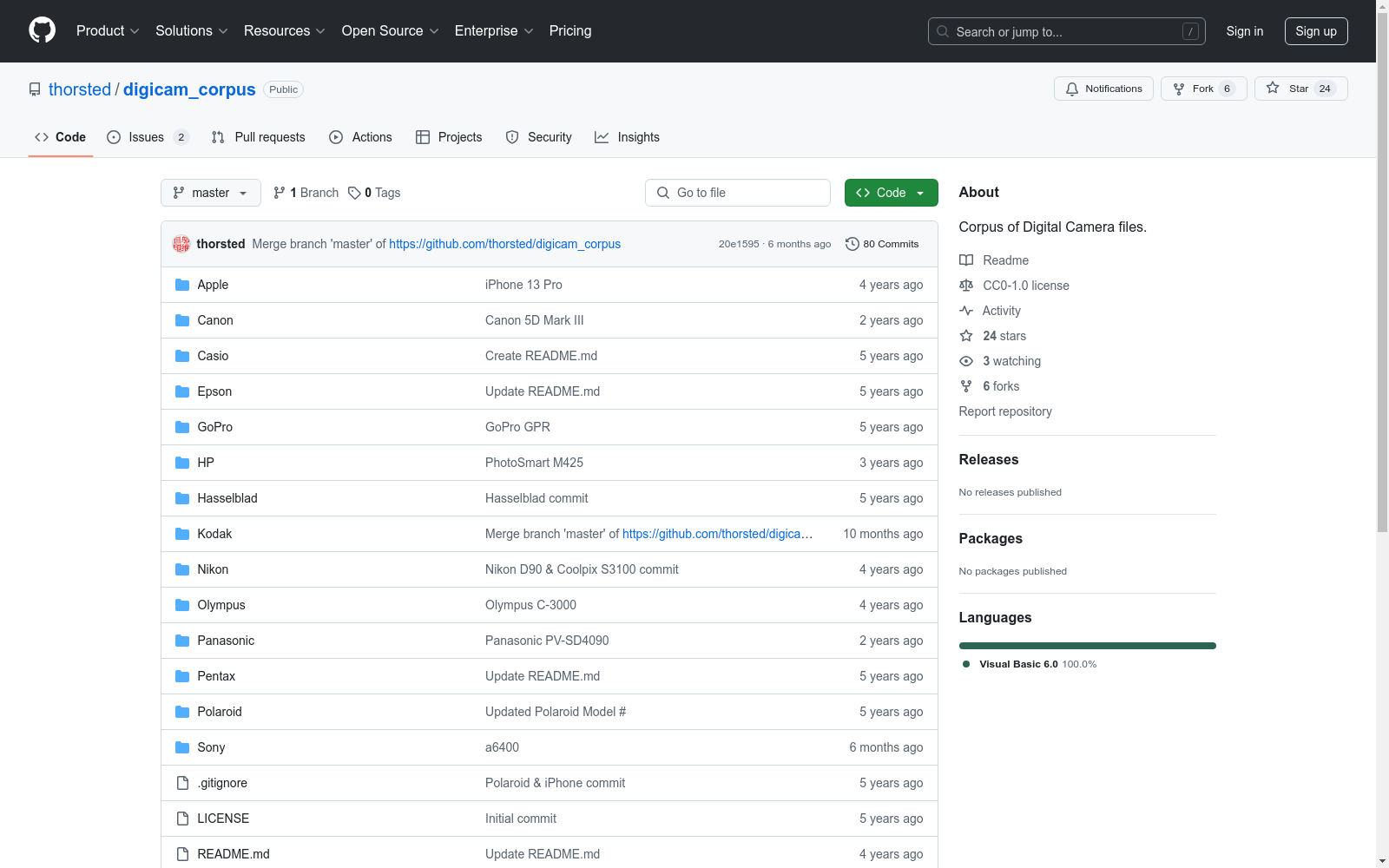Viewport: 1389px width, 868px height.
Task: Open the Epson folder icon
Action: pyautogui.click(x=182, y=391)
